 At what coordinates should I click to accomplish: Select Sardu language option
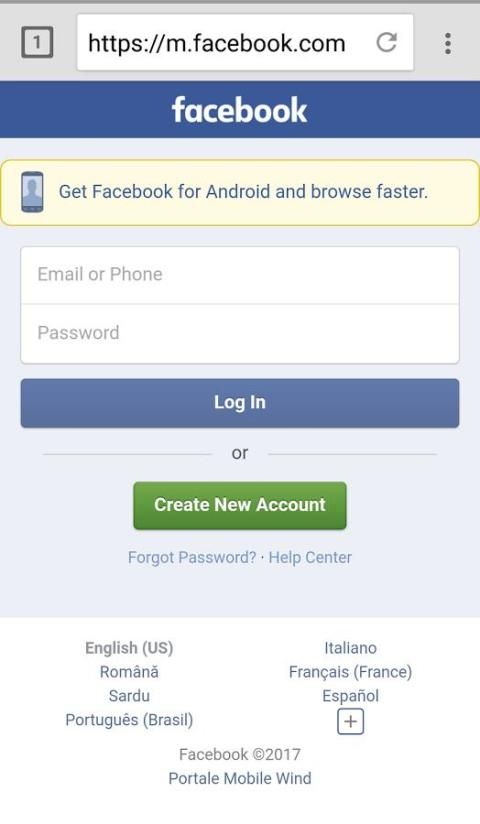(129, 696)
